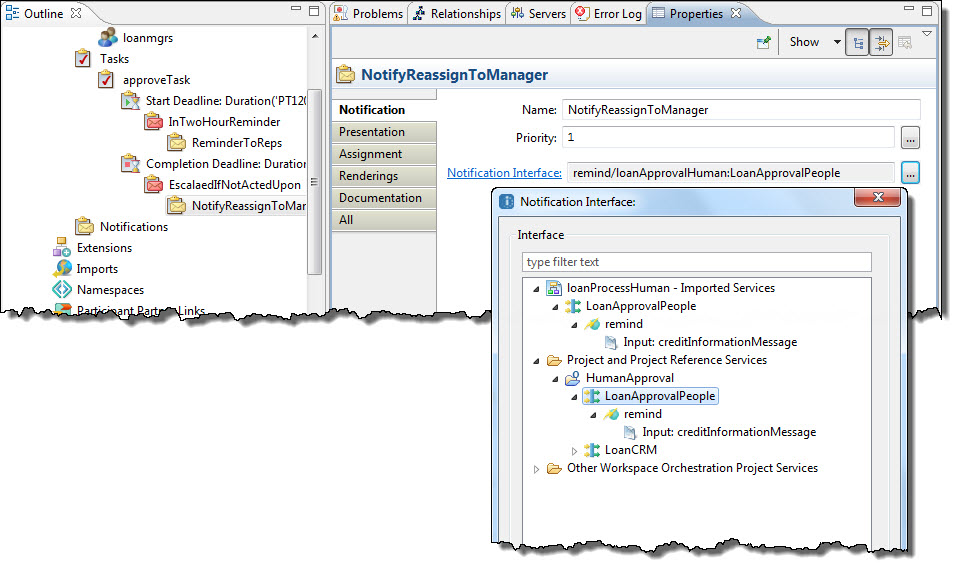Expand the LoanCRM tree node
Viewport: 957px width, 563px height.
click(574, 451)
